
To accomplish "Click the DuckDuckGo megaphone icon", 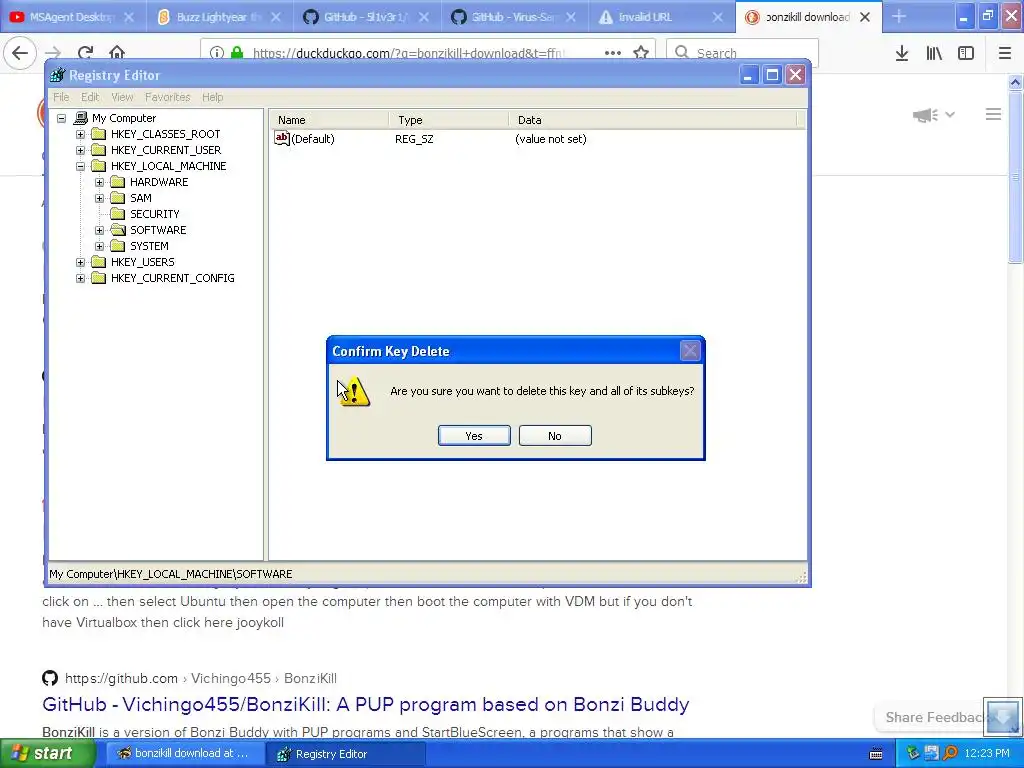I will pos(925,116).
